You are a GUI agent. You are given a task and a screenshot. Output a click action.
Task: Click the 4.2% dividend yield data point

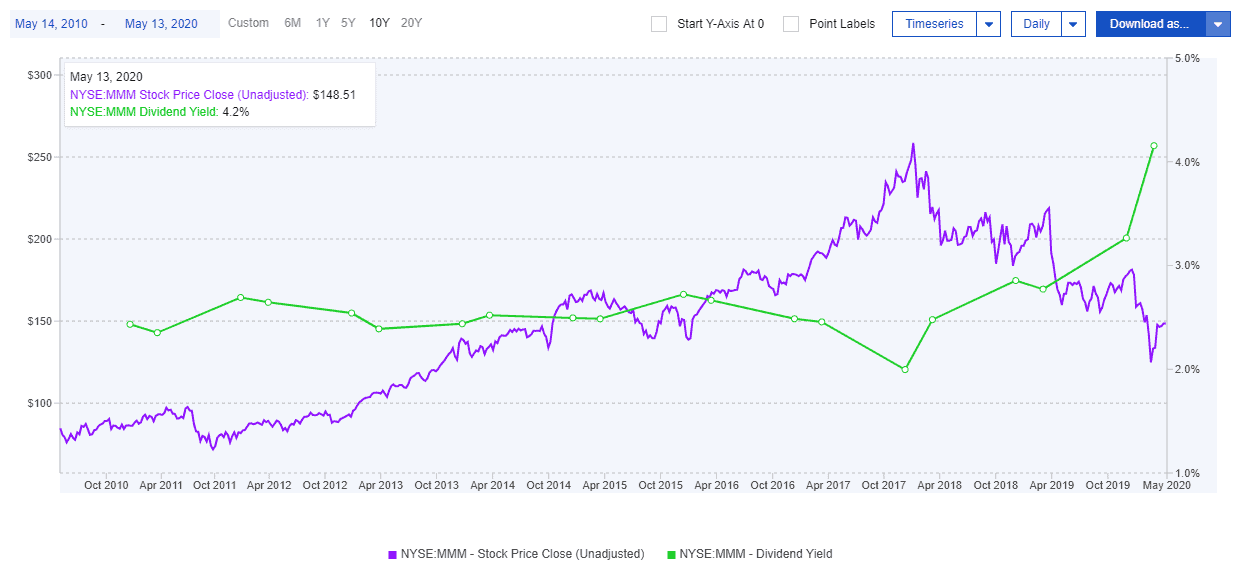pyautogui.click(x=1154, y=146)
